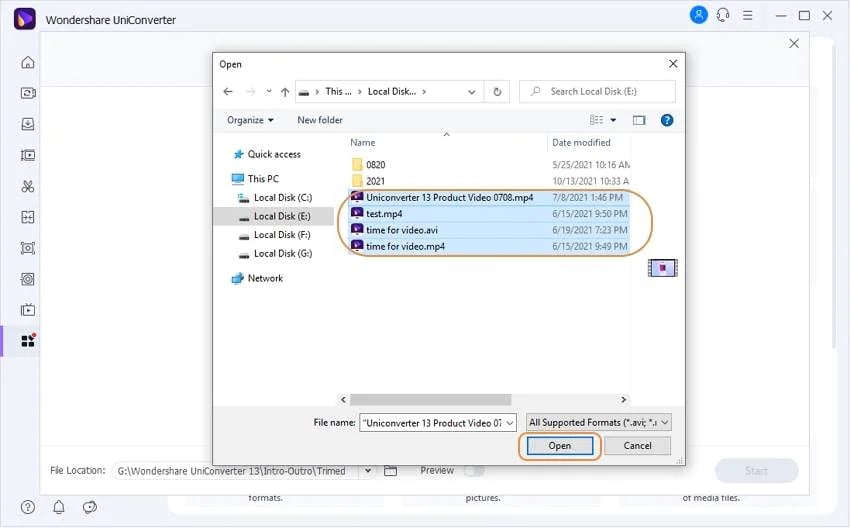
Task: Open the Downloader tool in sidebar
Action: [x=28, y=124]
